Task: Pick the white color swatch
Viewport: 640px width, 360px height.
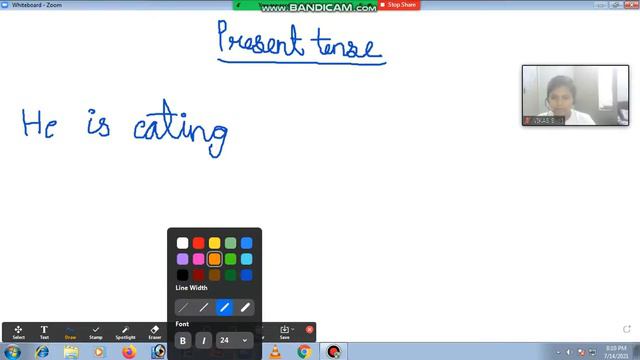Action: 182,243
